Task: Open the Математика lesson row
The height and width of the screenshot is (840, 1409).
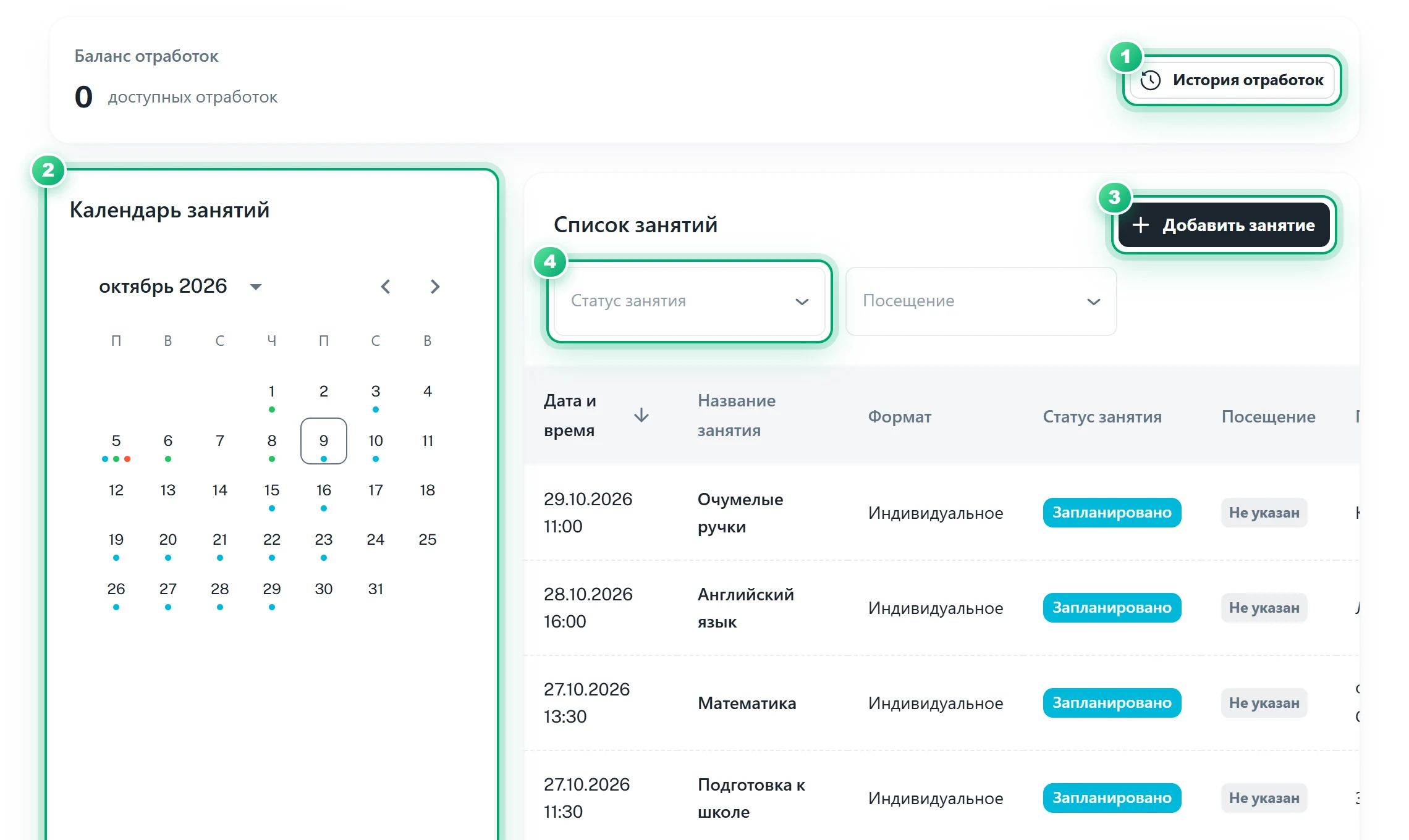Action: tap(942, 703)
